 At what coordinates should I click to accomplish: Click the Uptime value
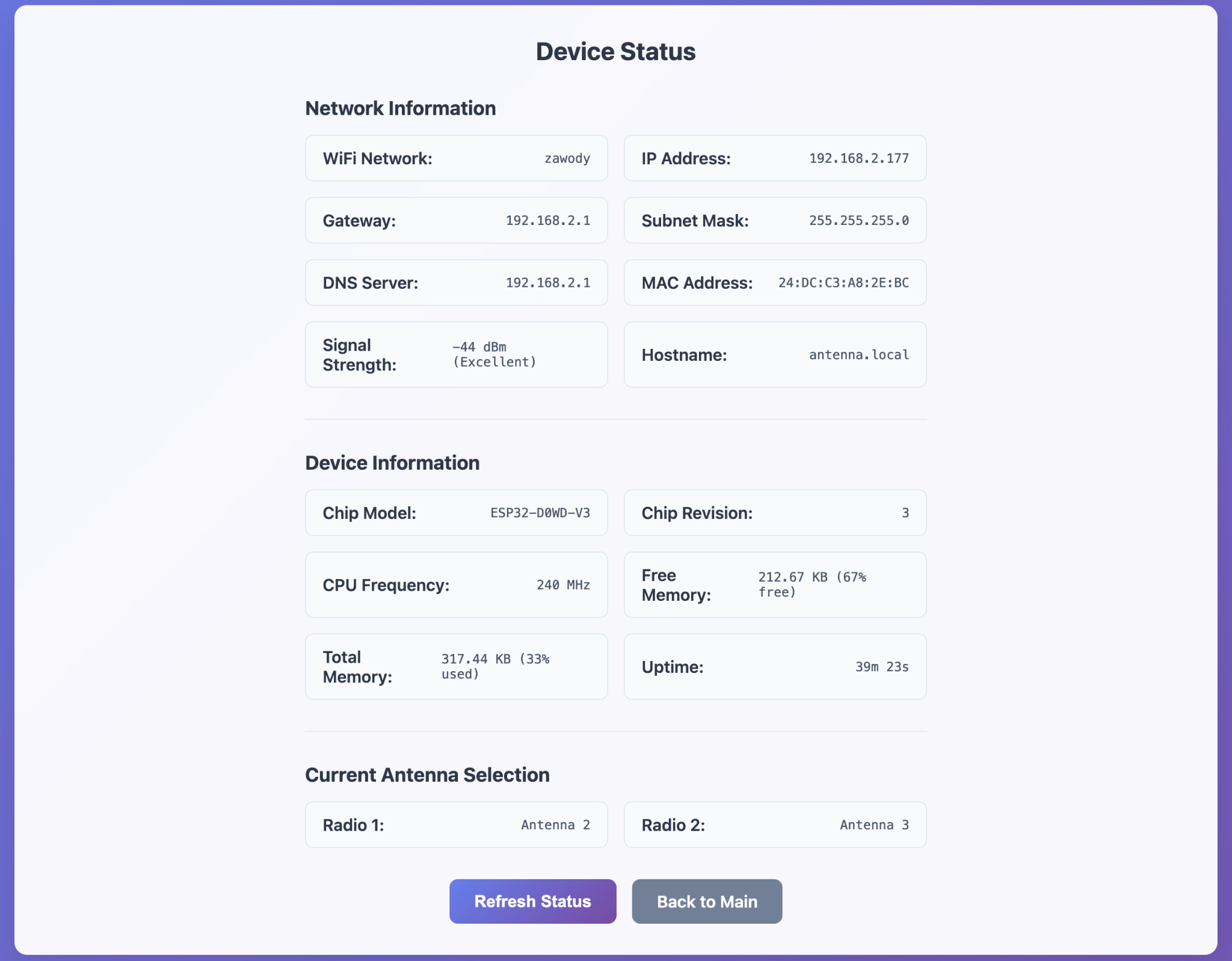tap(881, 666)
